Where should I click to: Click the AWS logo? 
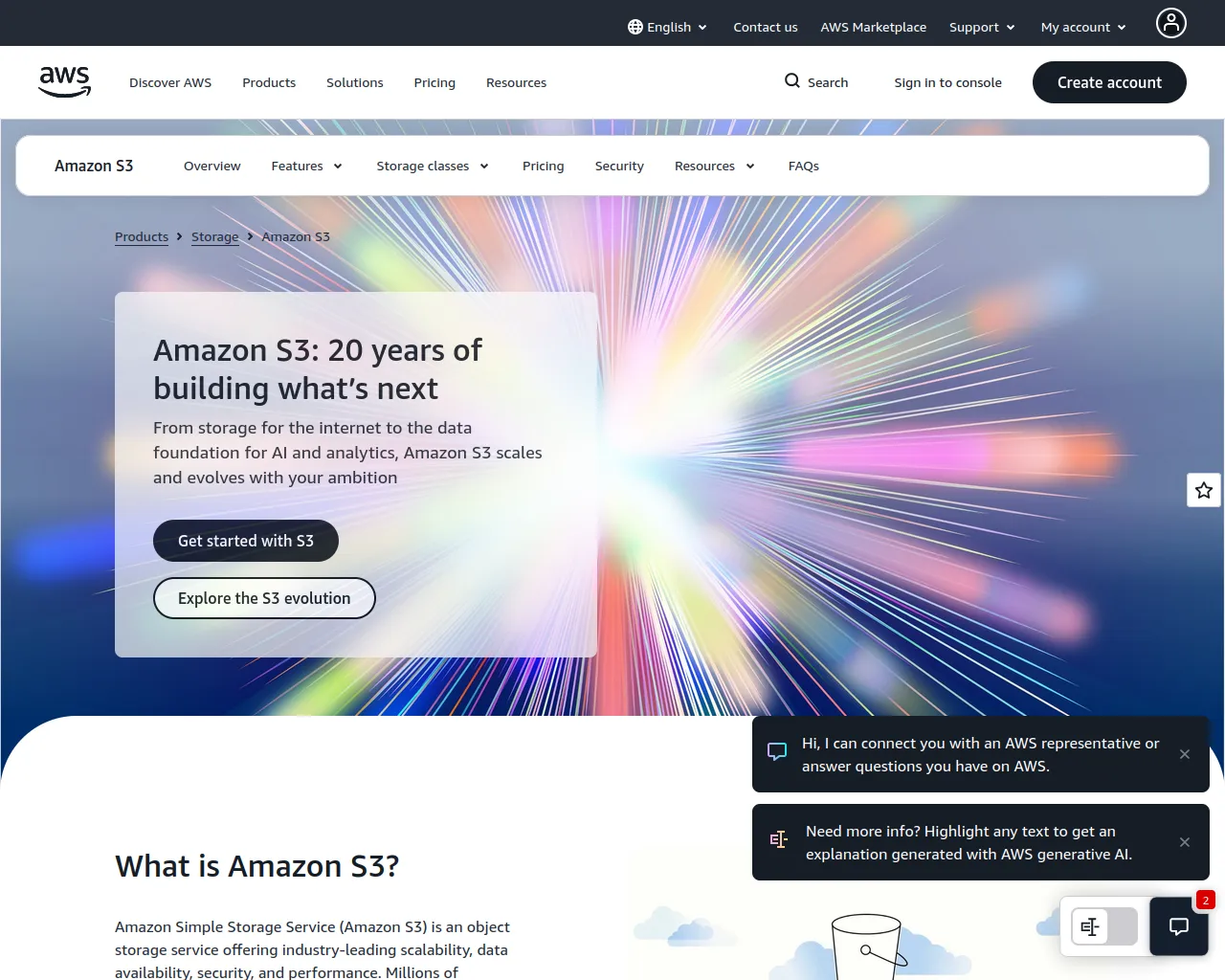[65, 82]
